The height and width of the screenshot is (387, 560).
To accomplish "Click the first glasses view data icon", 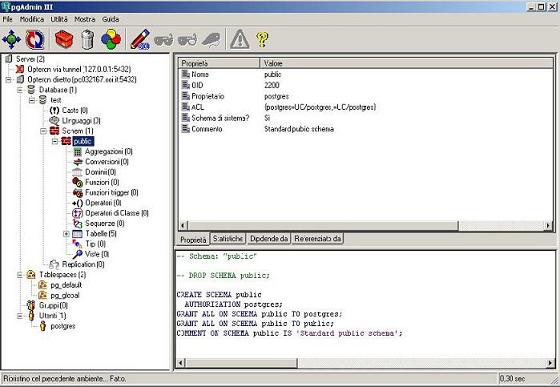I will point(164,40).
